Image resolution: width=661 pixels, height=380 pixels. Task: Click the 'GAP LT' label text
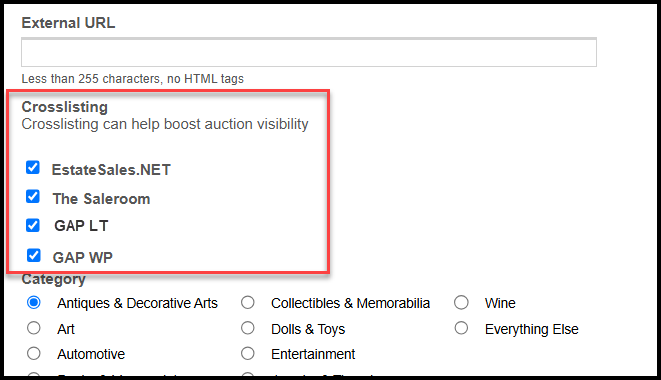pyautogui.click(x=81, y=226)
